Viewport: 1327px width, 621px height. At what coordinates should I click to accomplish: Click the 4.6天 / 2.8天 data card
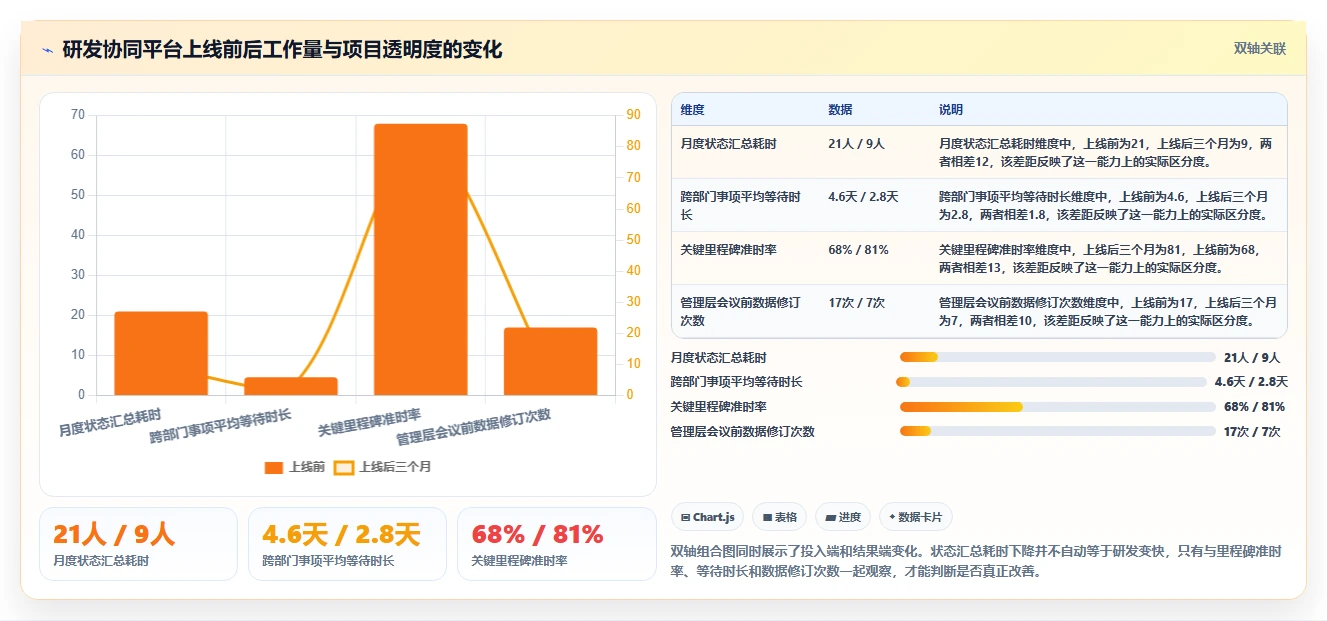(347, 544)
